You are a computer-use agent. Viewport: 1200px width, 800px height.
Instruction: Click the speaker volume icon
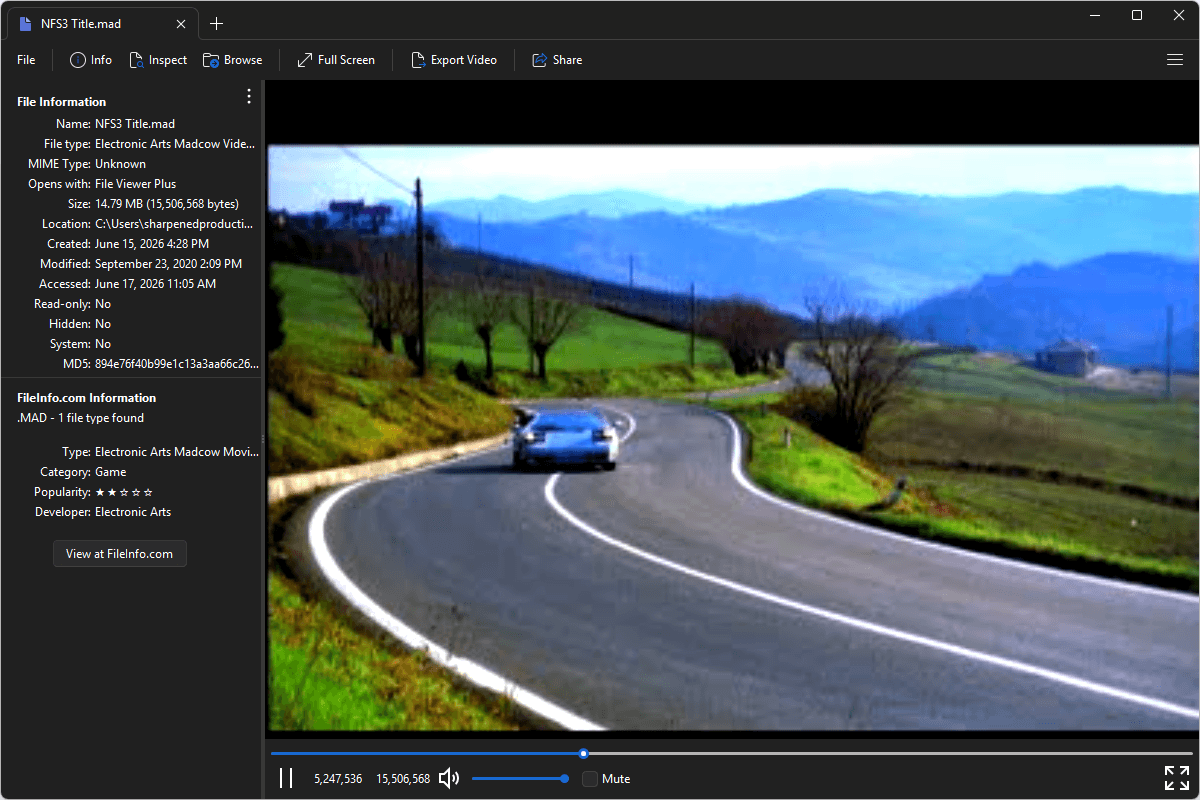pos(449,778)
